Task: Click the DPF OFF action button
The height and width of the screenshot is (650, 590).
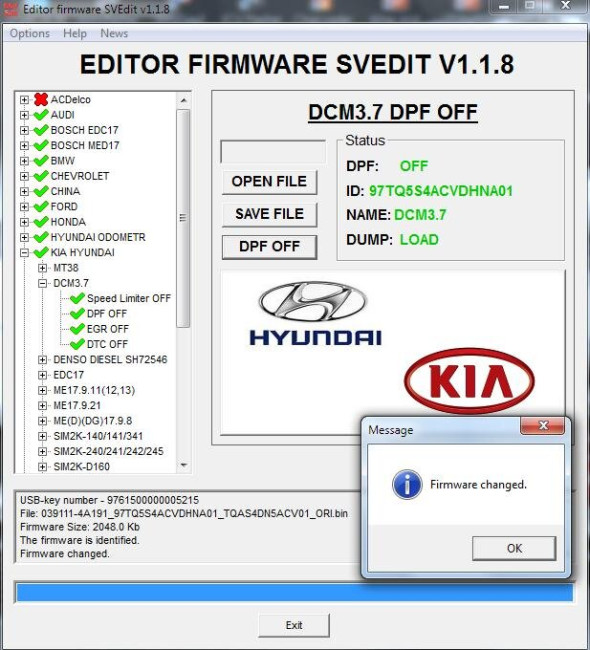Action: click(x=270, y=247)
